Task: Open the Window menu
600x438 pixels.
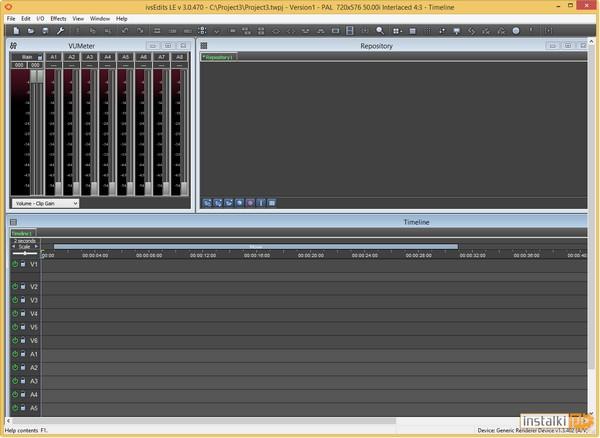Action: 99,18
